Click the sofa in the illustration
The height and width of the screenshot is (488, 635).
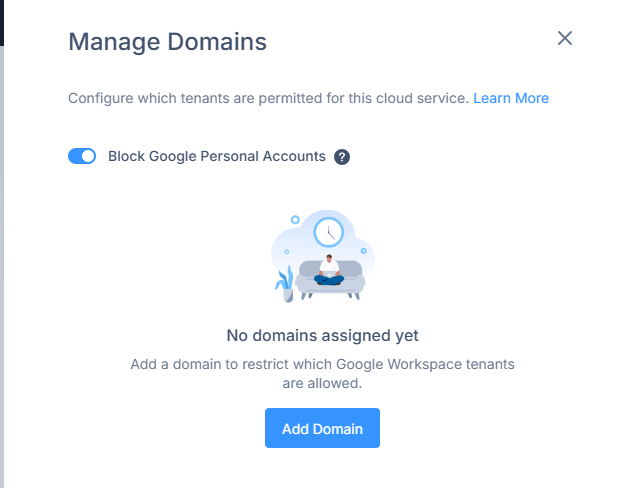coord(330,279)
